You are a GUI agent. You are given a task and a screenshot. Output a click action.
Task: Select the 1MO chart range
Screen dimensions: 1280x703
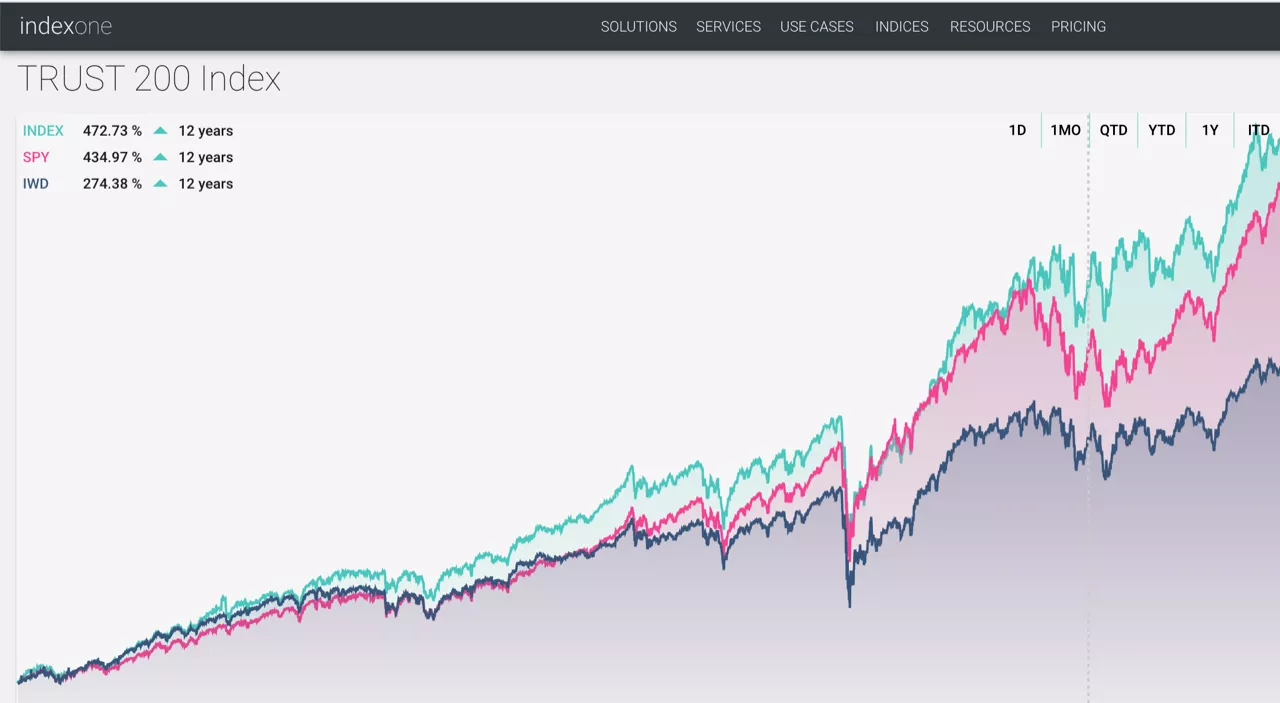(1065, 130)
